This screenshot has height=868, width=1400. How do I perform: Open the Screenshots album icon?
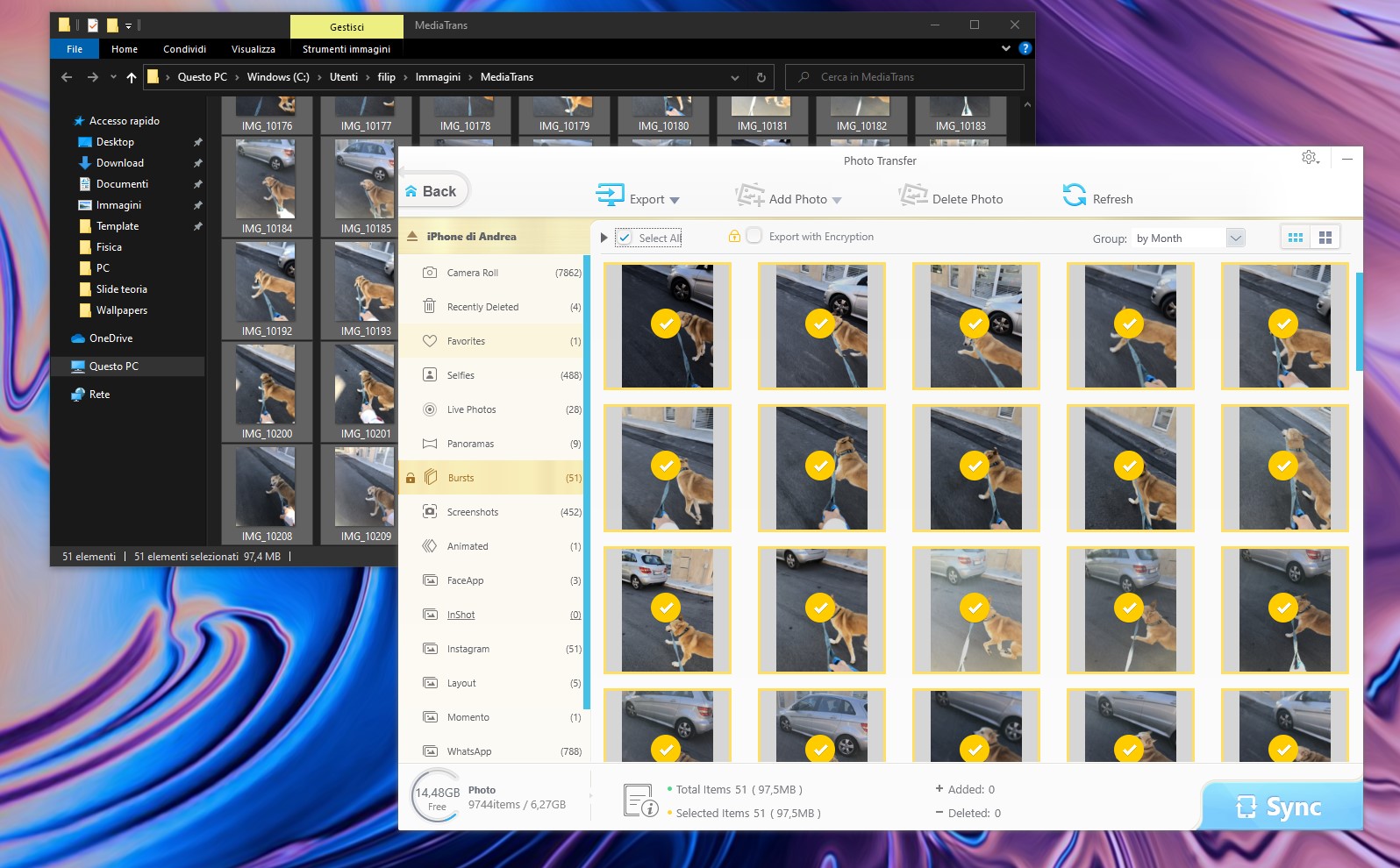pos(430,511)
